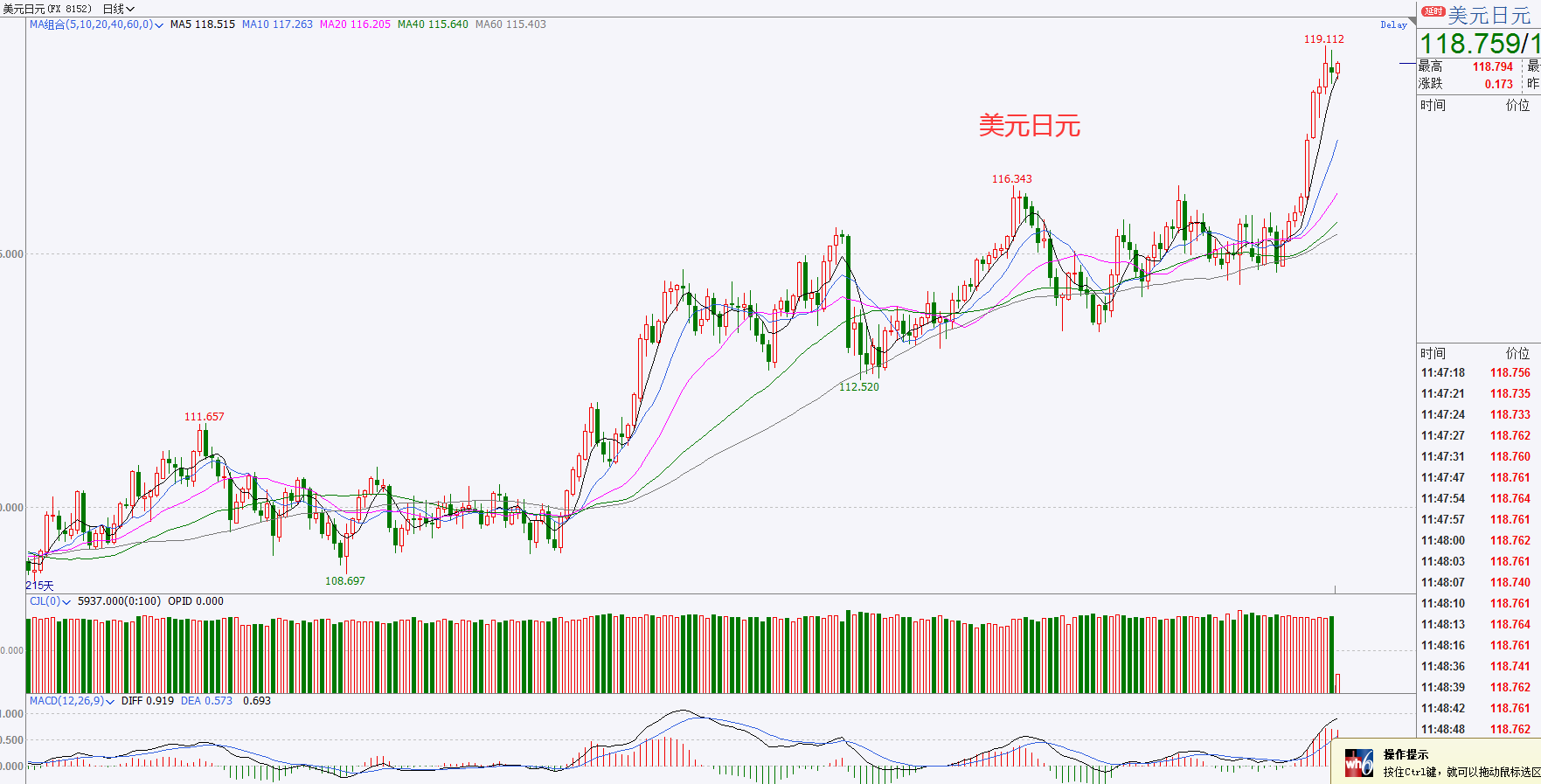Click the lower 时间 column header
Screen dimensions: 1541x784
click(x=1433, y=353)
